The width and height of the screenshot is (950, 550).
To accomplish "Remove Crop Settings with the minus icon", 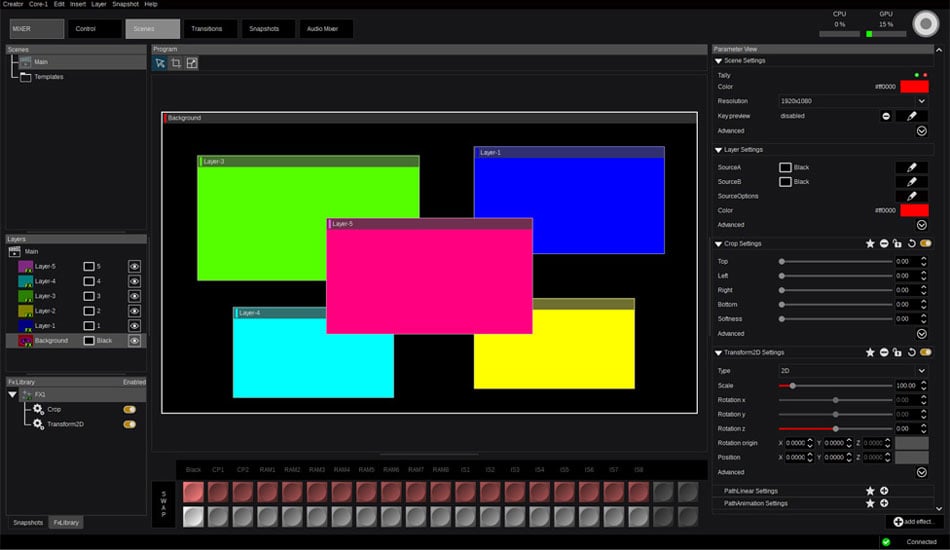I will click(x=884, y=244).
